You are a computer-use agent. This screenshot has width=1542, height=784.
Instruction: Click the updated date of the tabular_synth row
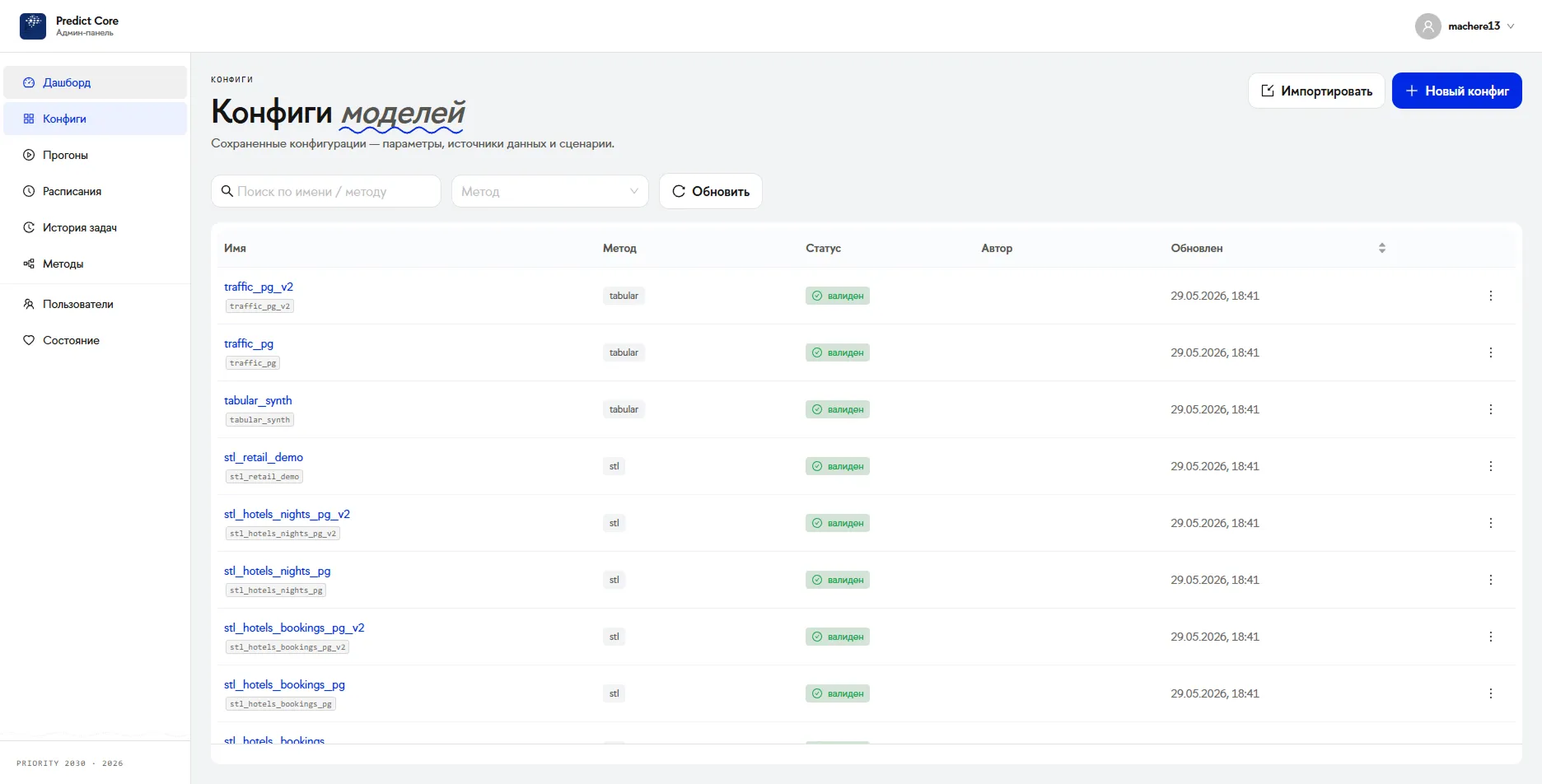click(x=1215, y=409)
